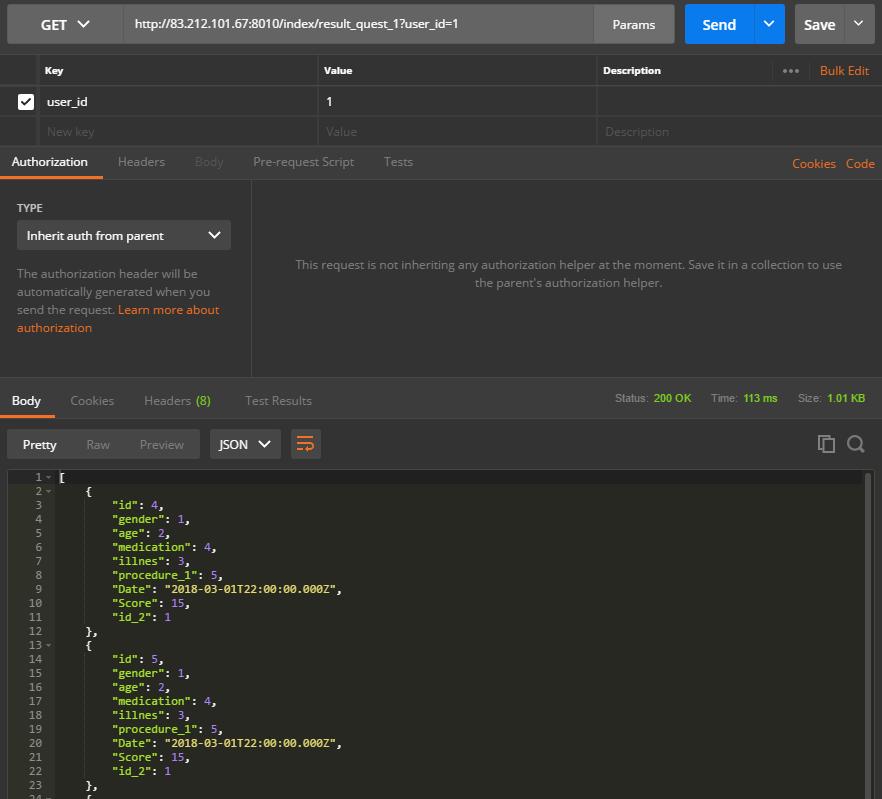Click the New key placeholder field
882x799 pixels.
click(x=178, y=132)
